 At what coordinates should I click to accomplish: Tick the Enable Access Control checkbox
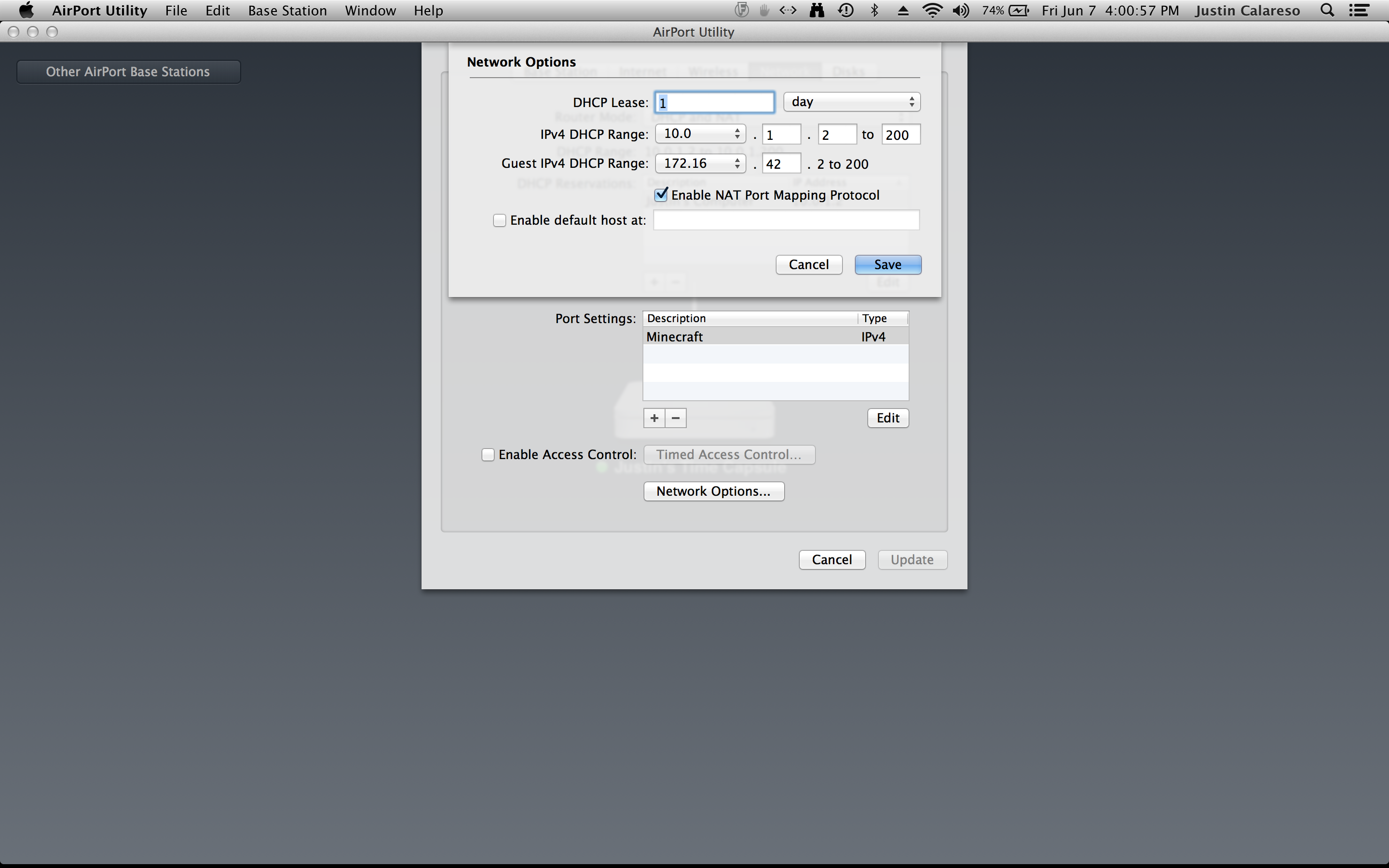(x=488, y=455)
